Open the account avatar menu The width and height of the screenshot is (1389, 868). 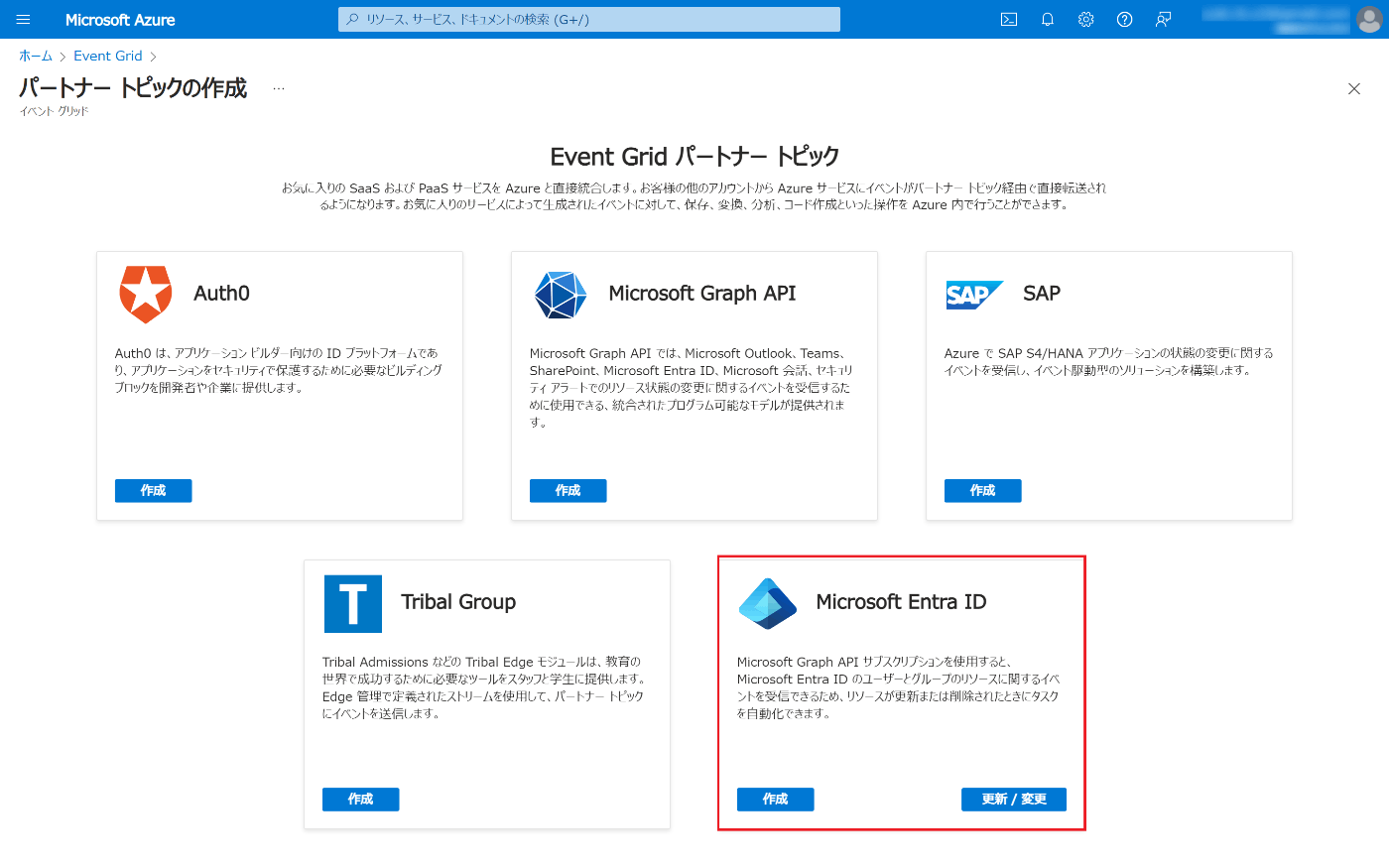click(1369, 19)
